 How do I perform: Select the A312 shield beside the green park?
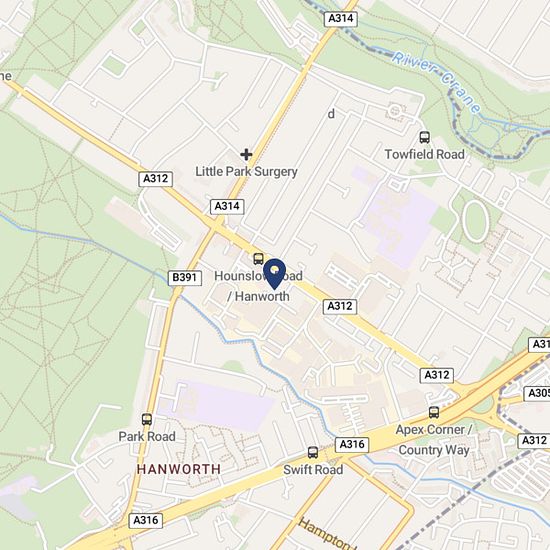[156, 179]
